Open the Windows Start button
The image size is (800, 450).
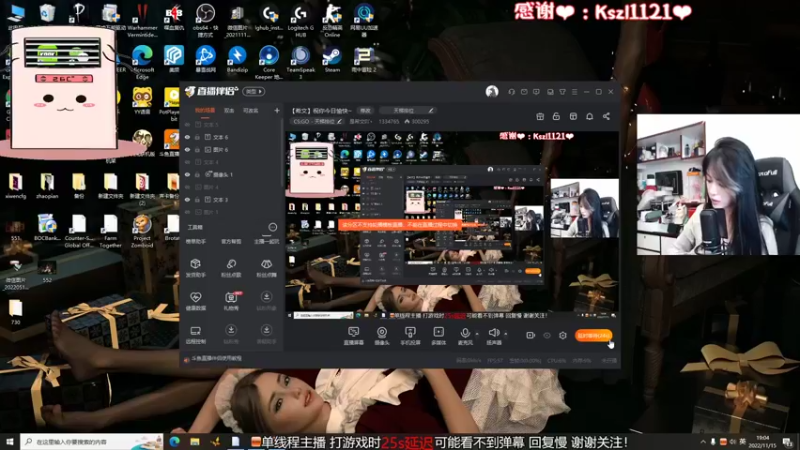click(9, 442)
